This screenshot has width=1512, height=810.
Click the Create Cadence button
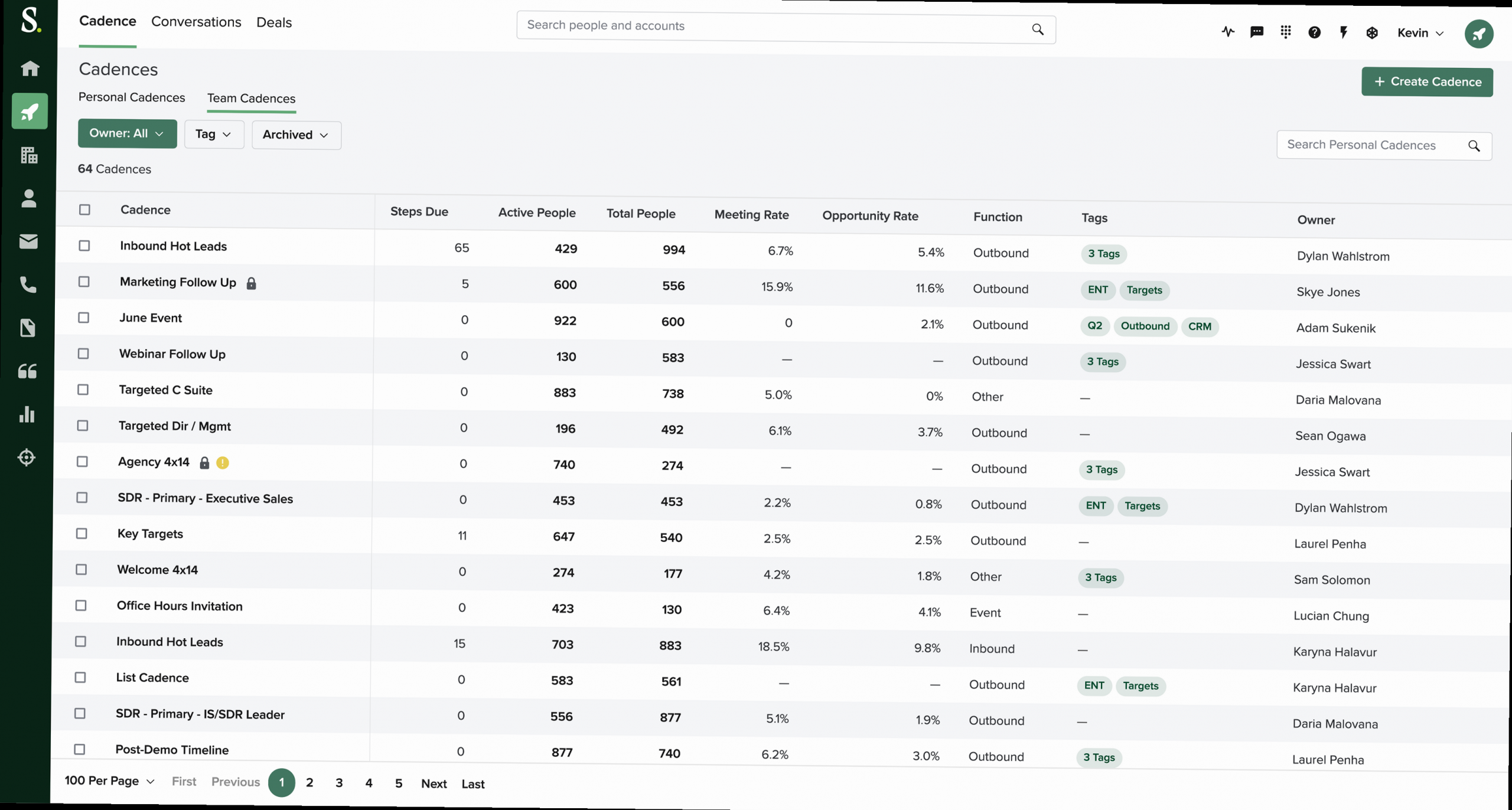pyautogui.click(x=1427, y=81)
